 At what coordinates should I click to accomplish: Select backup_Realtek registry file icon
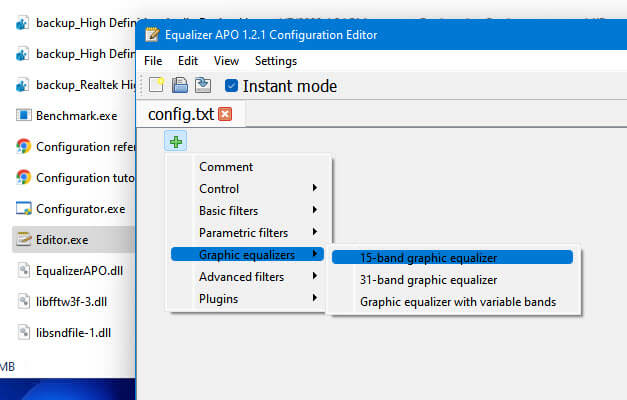(23, 85)
